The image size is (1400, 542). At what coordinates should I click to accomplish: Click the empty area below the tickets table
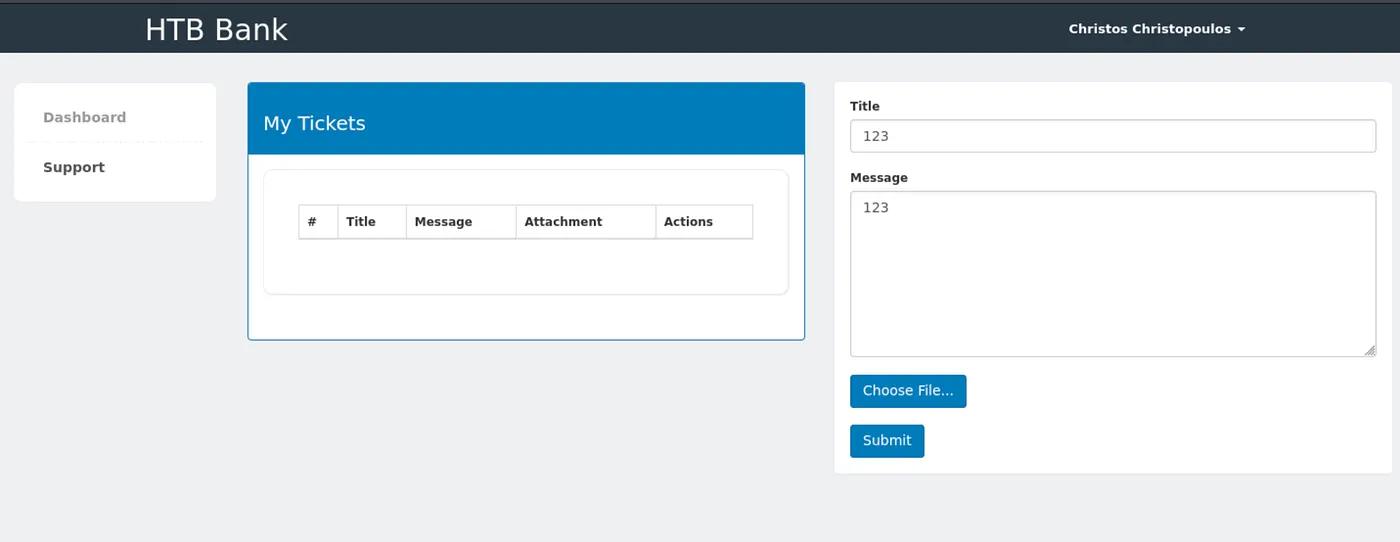[525, 268]
